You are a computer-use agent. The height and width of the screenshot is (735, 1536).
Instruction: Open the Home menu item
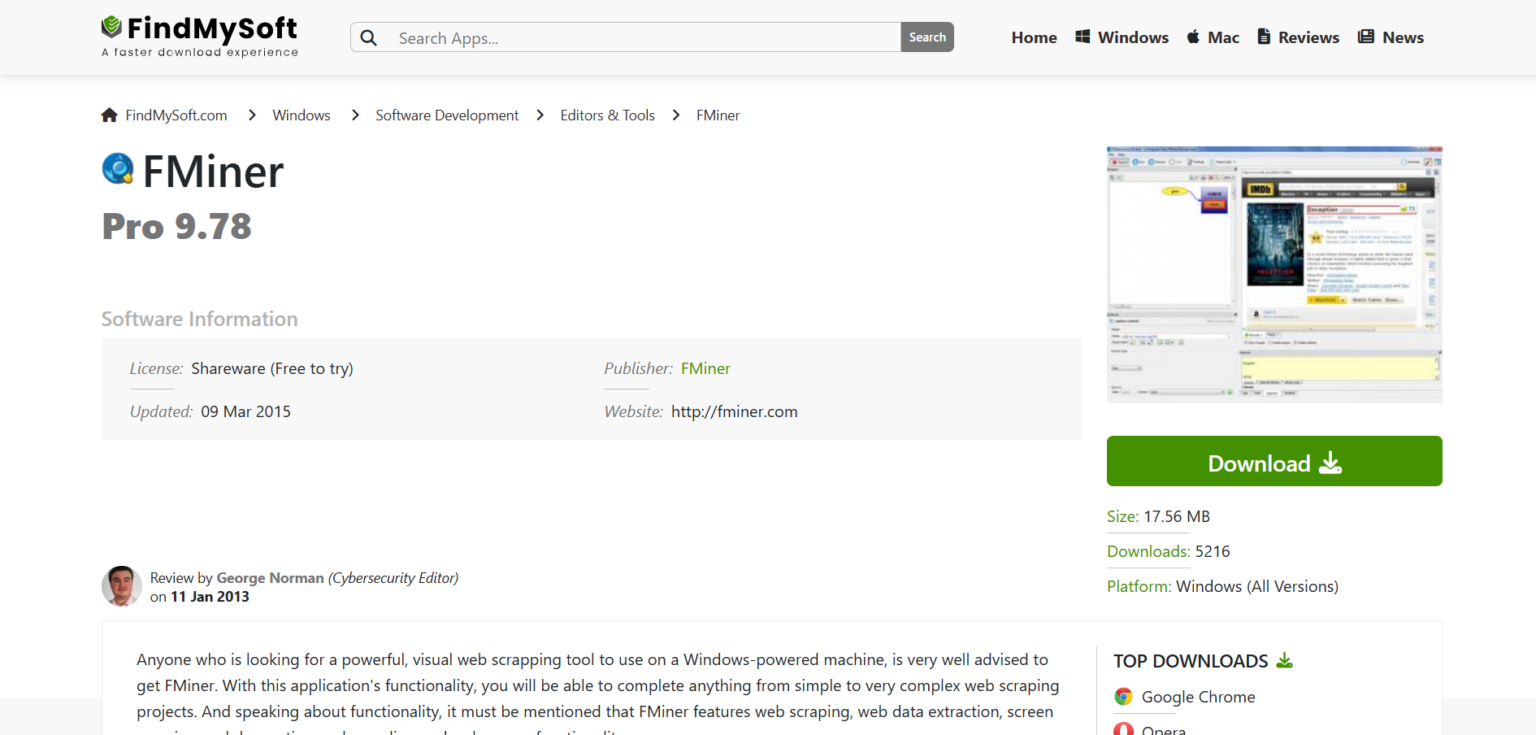[1034, 37]
